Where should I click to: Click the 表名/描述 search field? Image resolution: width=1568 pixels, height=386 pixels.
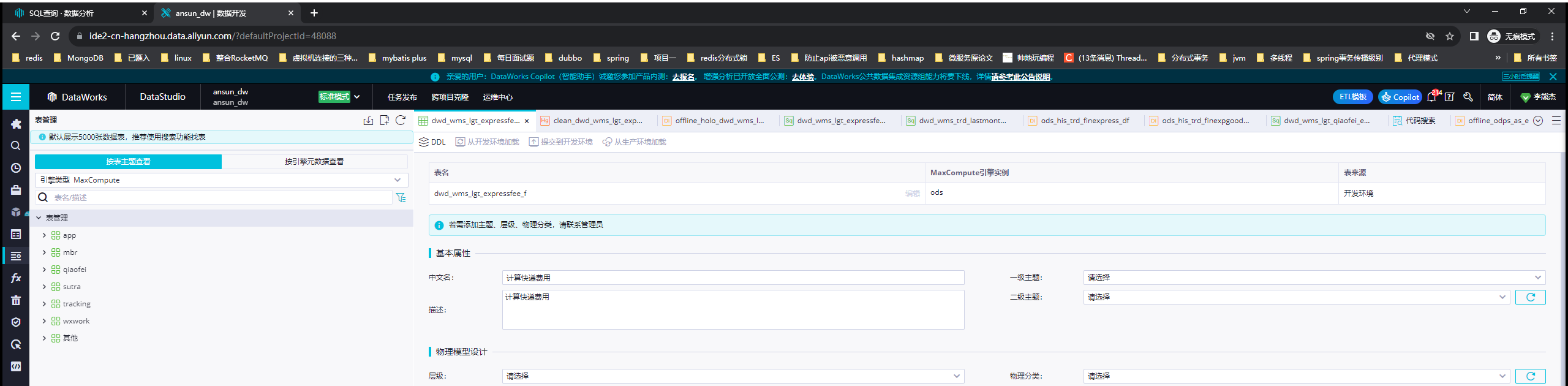221,197
